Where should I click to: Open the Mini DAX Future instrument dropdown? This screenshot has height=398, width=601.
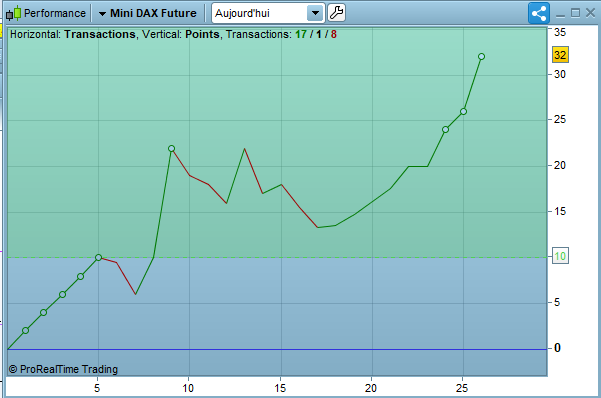click(x=147, y=13)
